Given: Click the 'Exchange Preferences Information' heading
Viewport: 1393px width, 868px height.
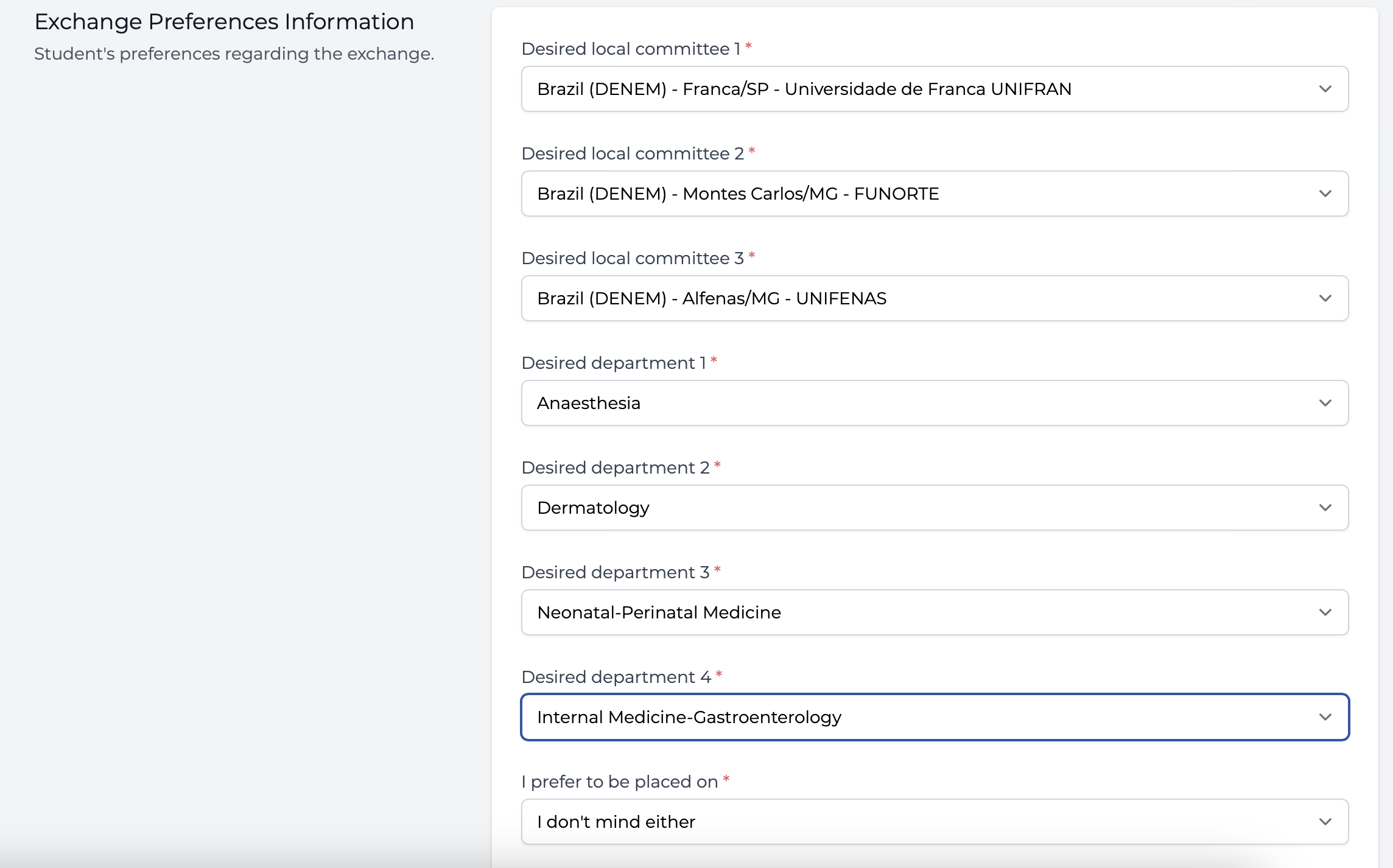Looking at the screenshot, I should pyautogui.click(x=224, y=22).
